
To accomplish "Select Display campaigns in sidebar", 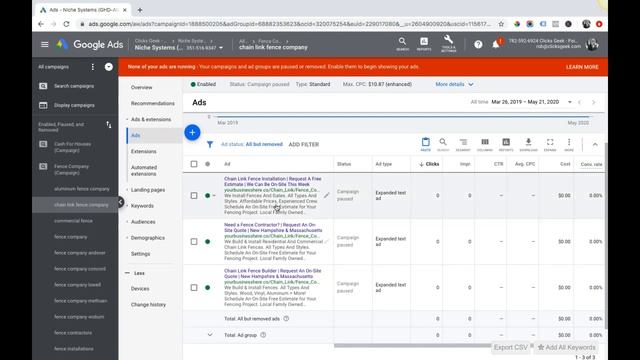I will tap(74, 105).
